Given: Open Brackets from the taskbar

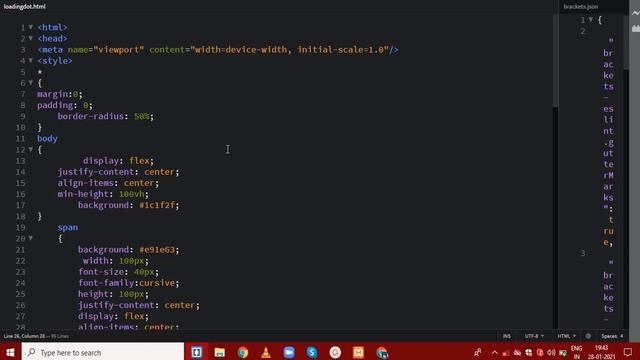Looking at the screenshot, I should 196,352.
